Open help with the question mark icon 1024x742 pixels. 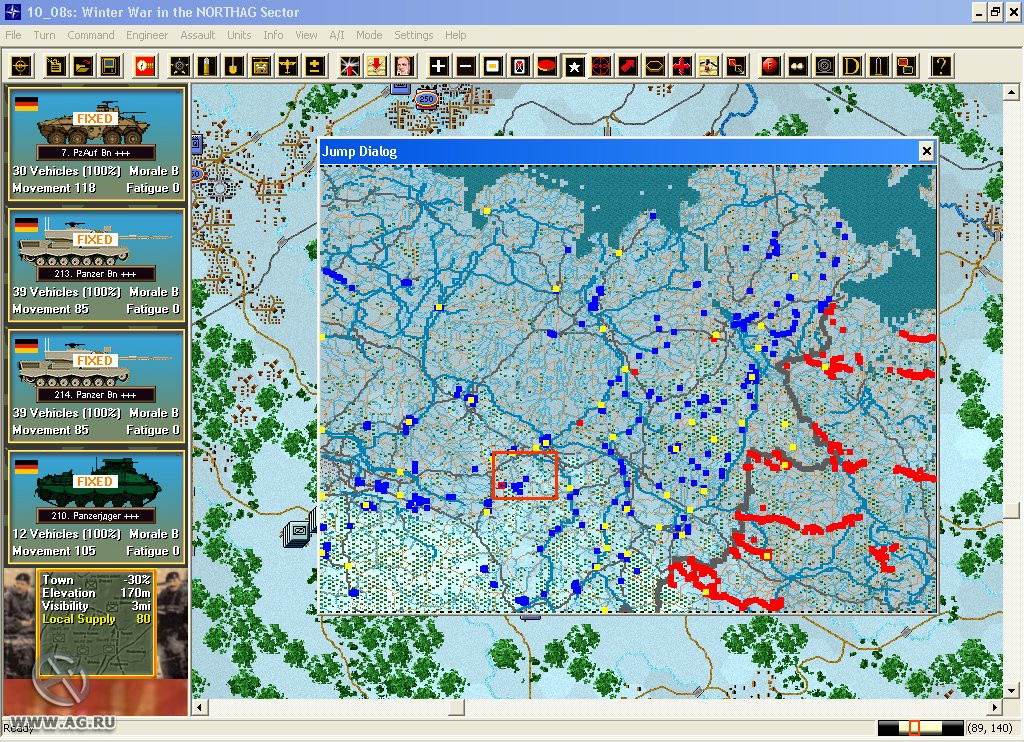[x=940, y=66]
